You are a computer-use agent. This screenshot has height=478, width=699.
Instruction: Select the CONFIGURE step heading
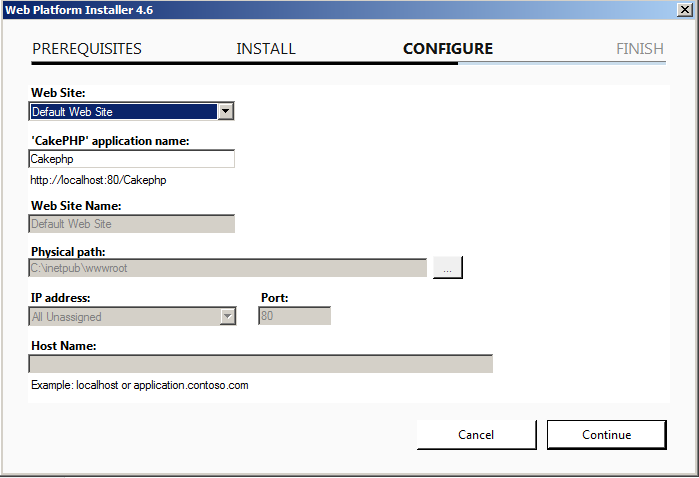448,49
